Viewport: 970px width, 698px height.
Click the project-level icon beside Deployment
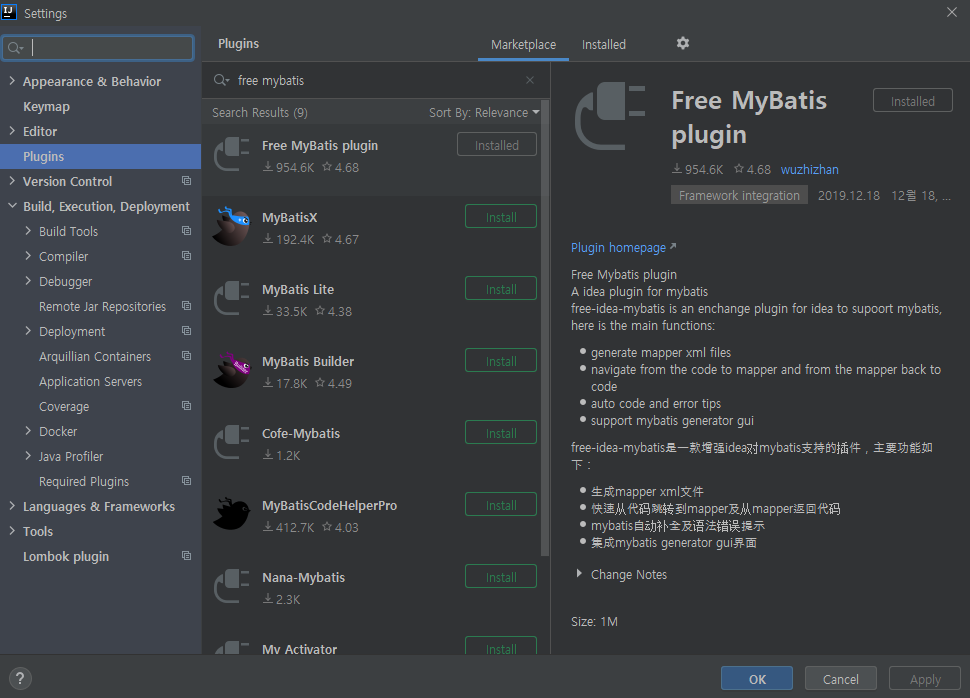click(x=186, y=331)
